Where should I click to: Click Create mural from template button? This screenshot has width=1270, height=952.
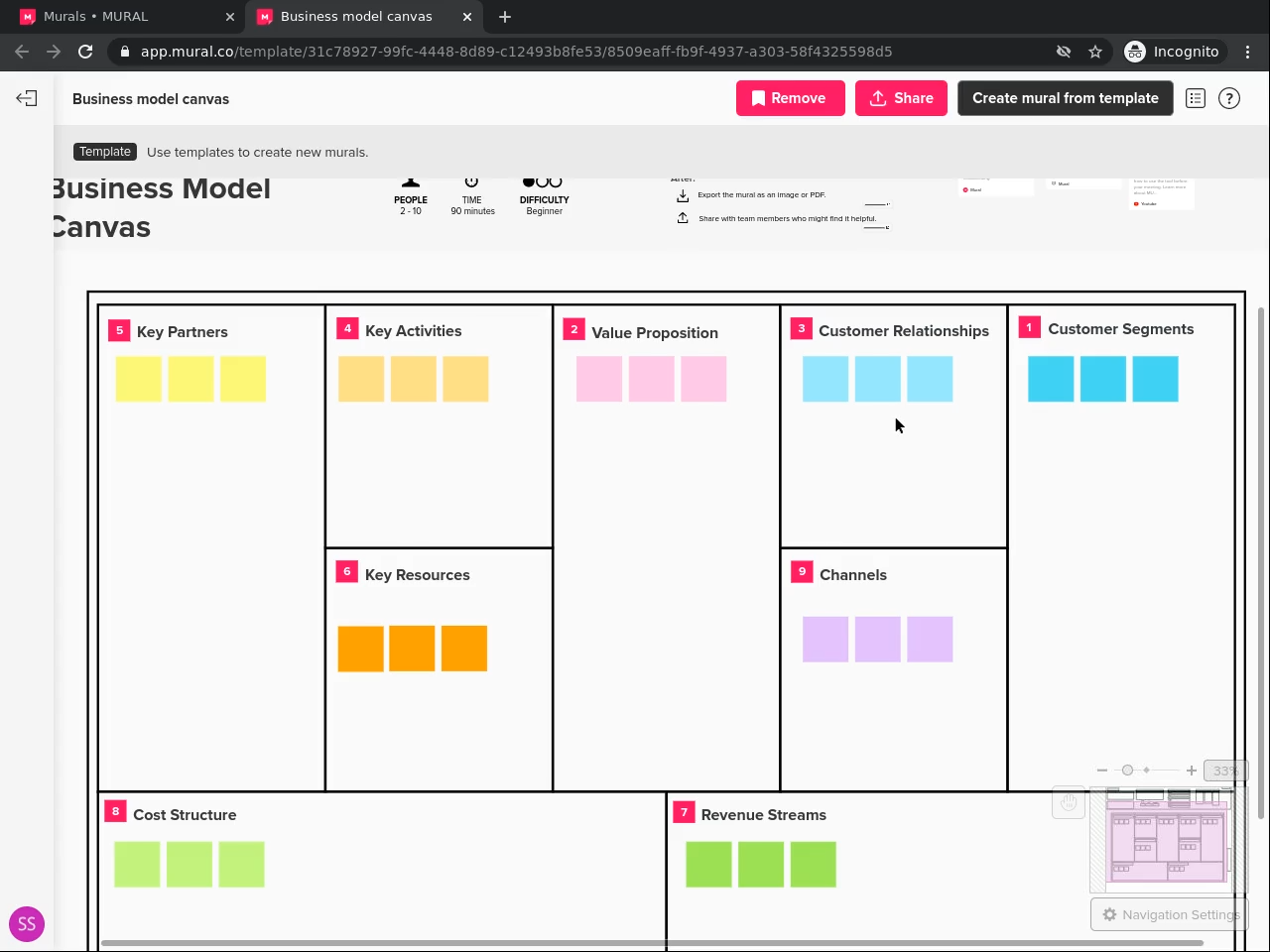pyautogui.click(x=1065, y=98)
